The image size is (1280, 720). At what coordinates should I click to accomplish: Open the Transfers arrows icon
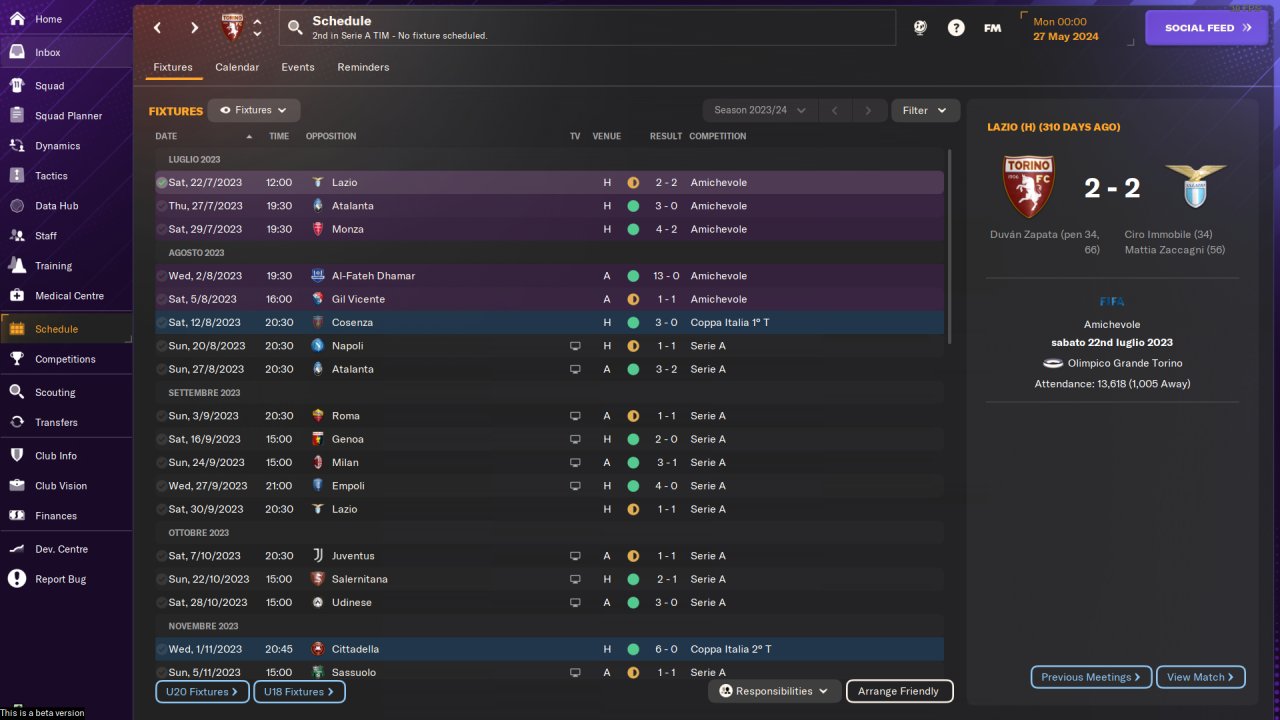click(x=17, y=422)
